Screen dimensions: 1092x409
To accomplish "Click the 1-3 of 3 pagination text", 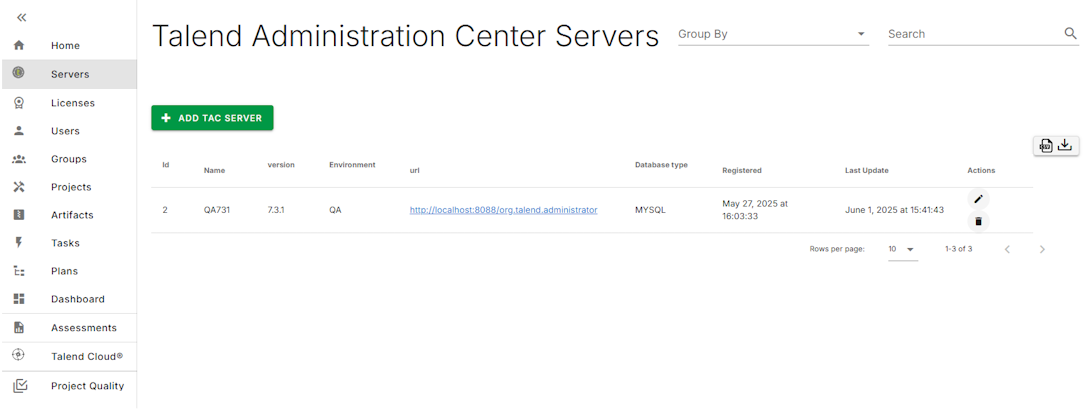I will pos(959,249).
